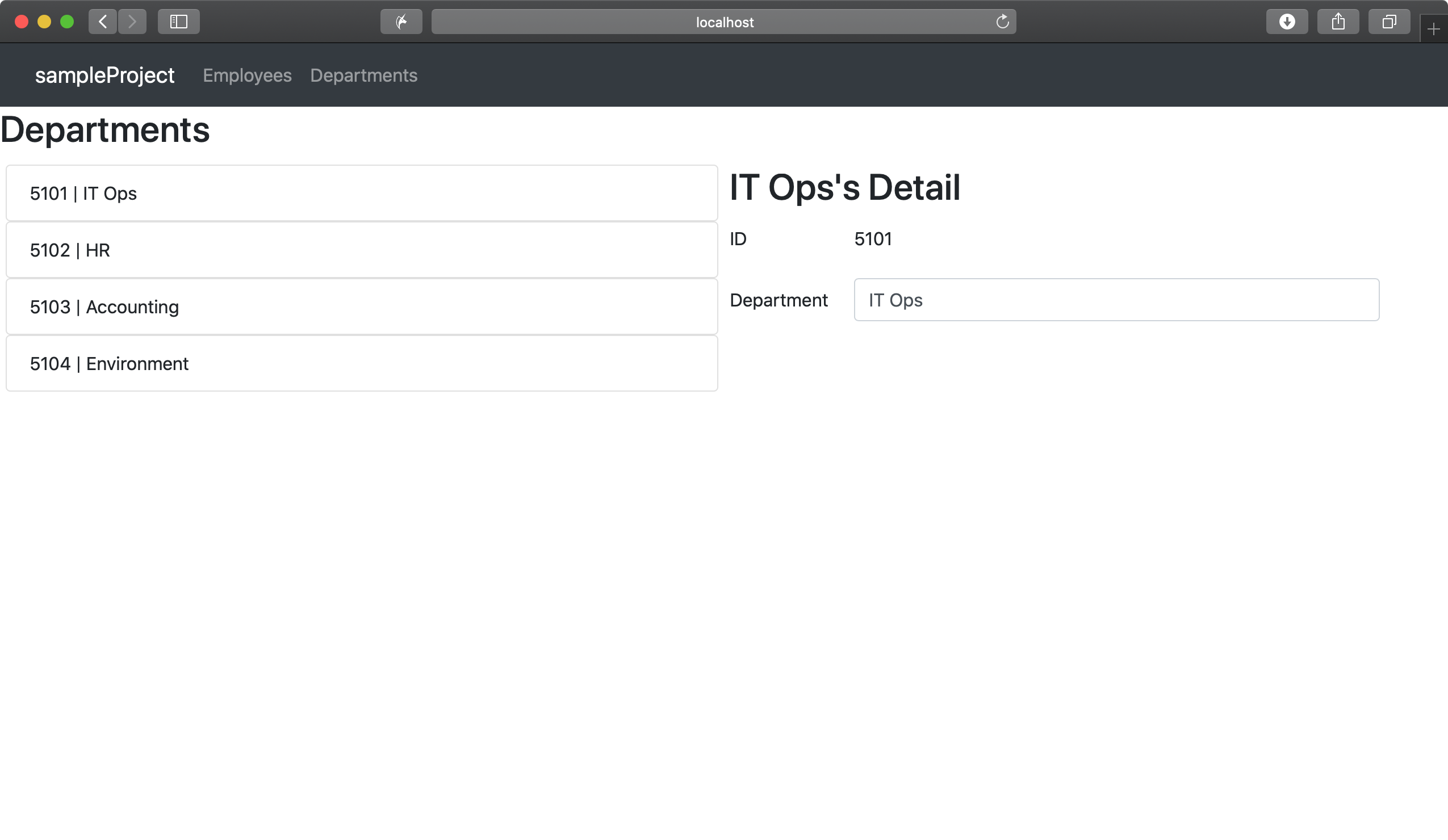
Task: Click the share icon in toolbar
Action: point(1338,22)
